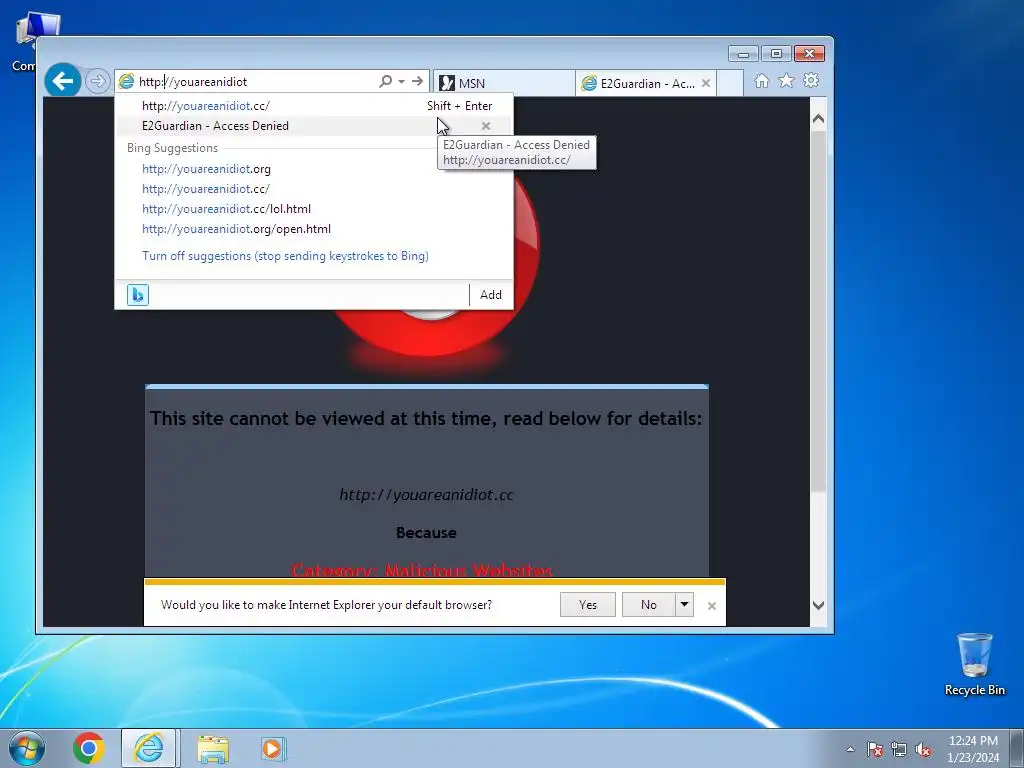Click Add search provider button

491,295
